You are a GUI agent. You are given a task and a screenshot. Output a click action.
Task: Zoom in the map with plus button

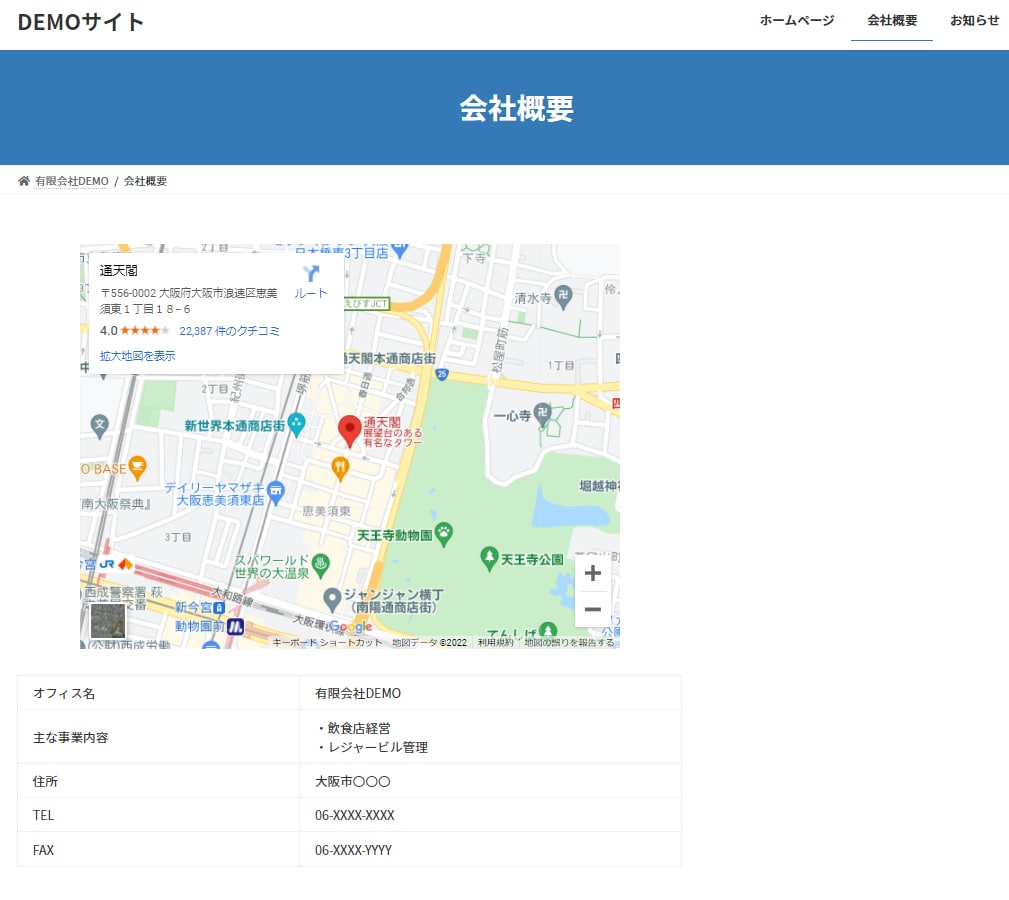593,573
